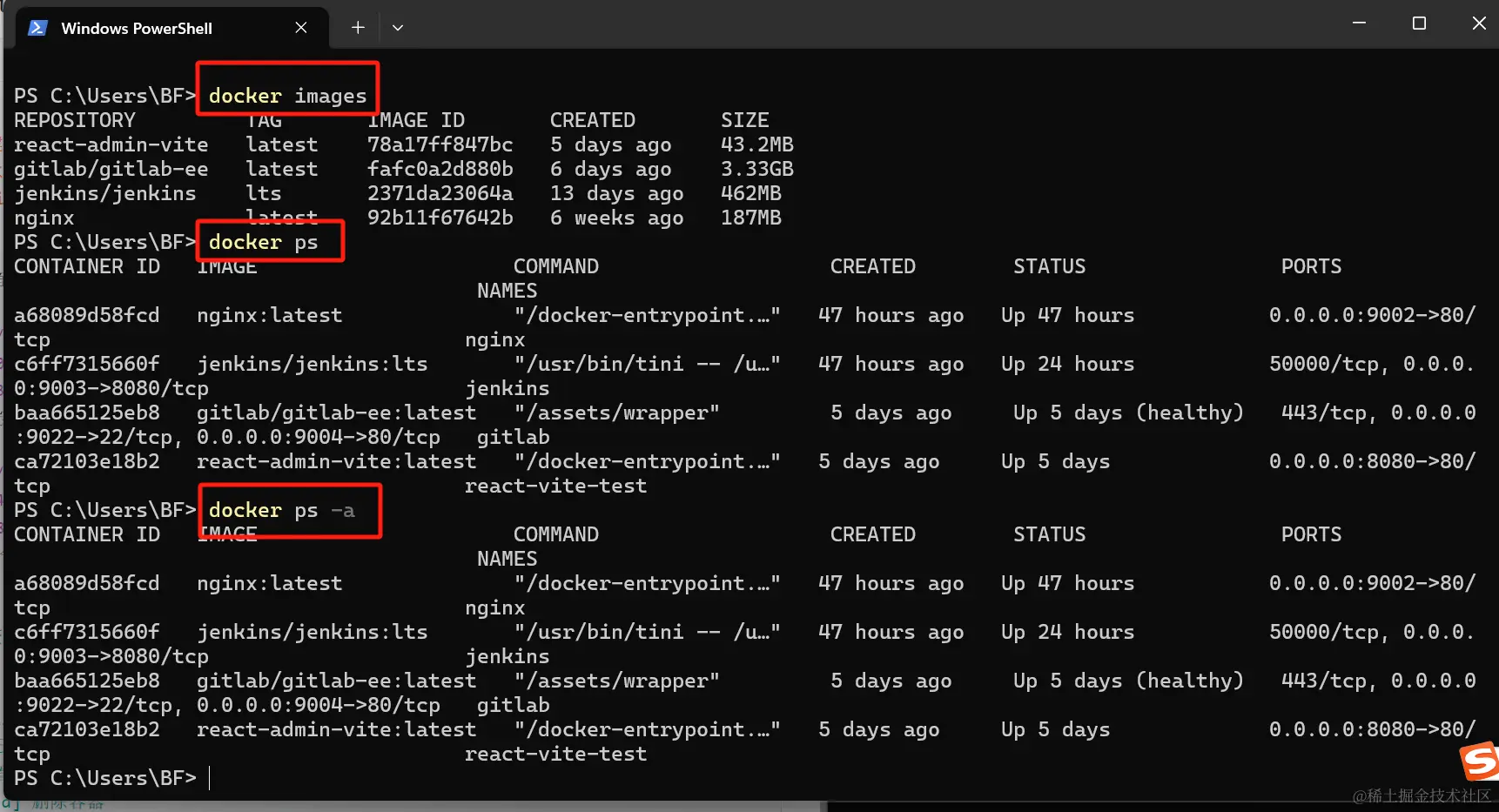Click the 3.33GB size value
Screen dimensions: 1499x812
point(756,169)
